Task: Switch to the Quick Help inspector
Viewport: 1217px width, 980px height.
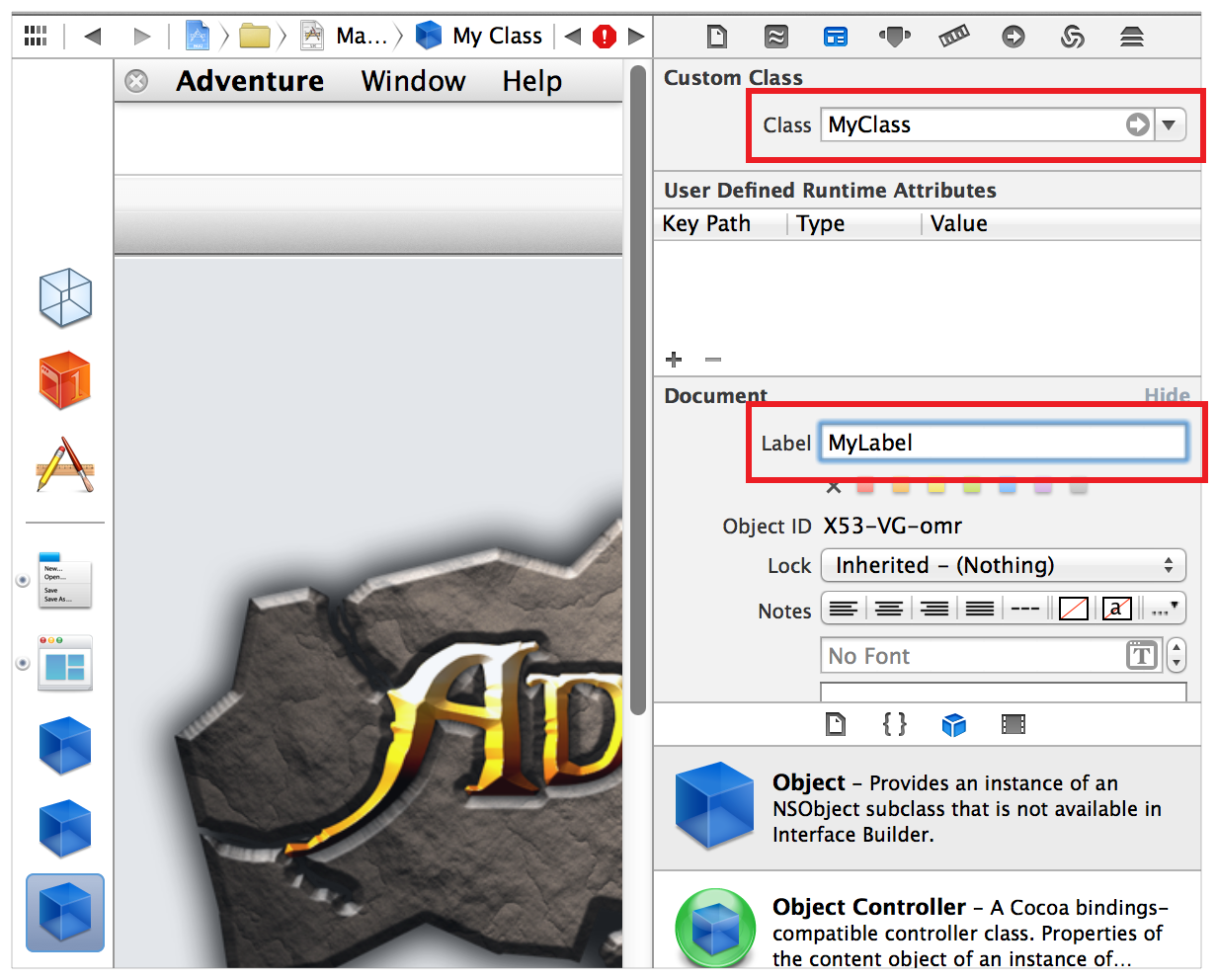Action: tap(776, 37)
